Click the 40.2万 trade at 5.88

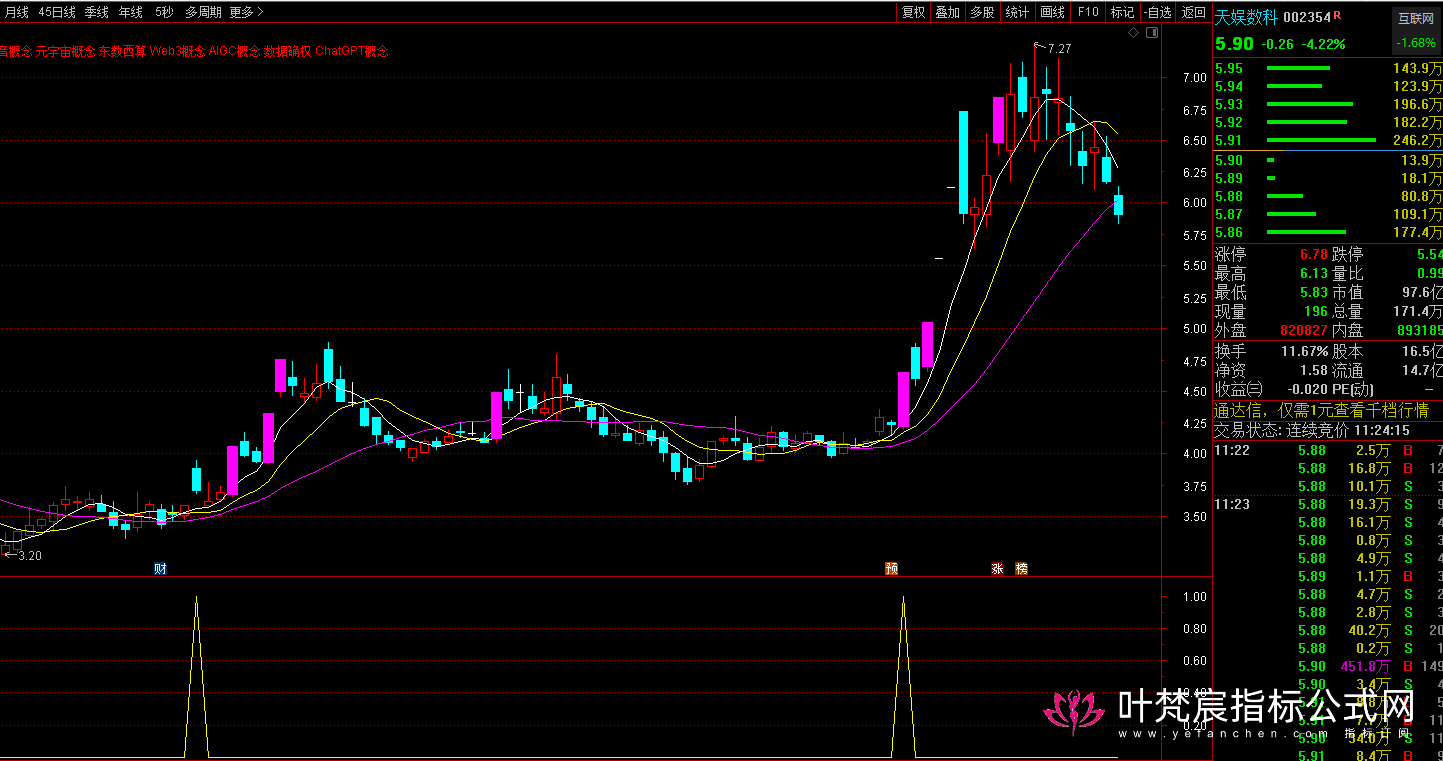[1369, 630]
